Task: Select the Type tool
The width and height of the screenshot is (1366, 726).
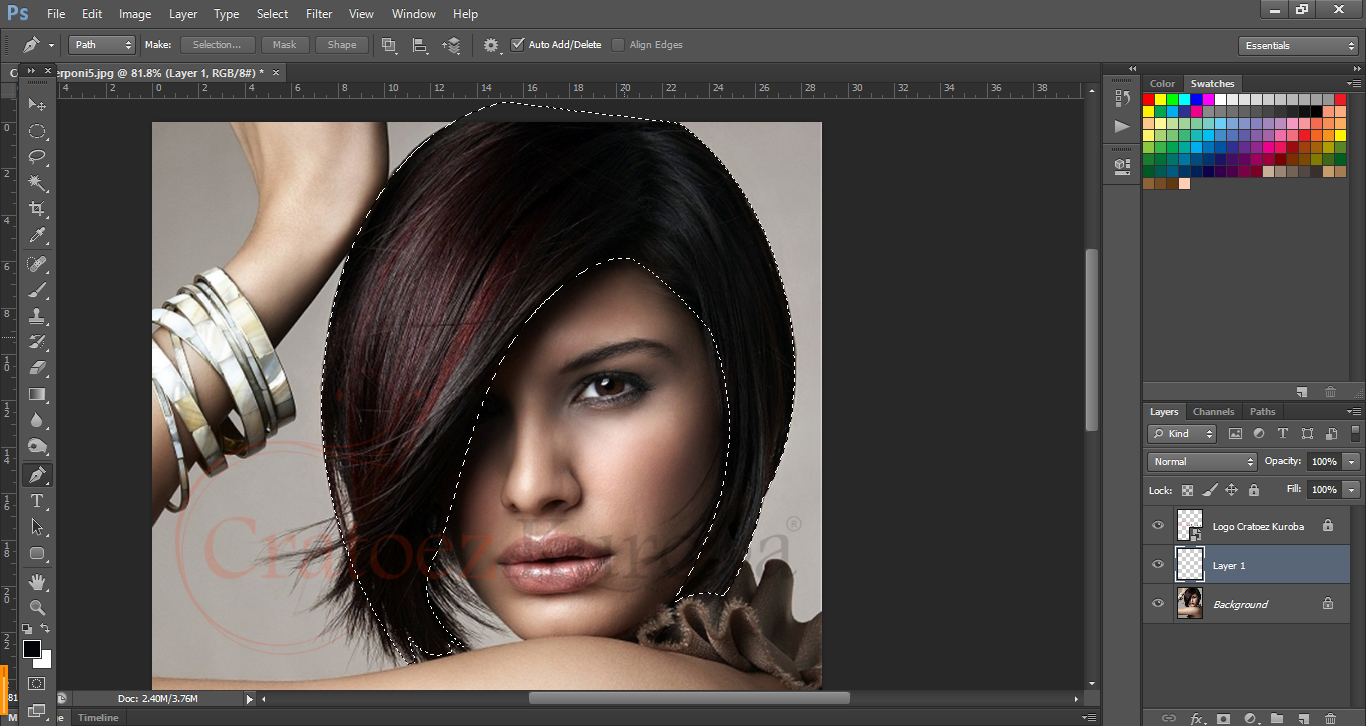Action: click(38, 501)
